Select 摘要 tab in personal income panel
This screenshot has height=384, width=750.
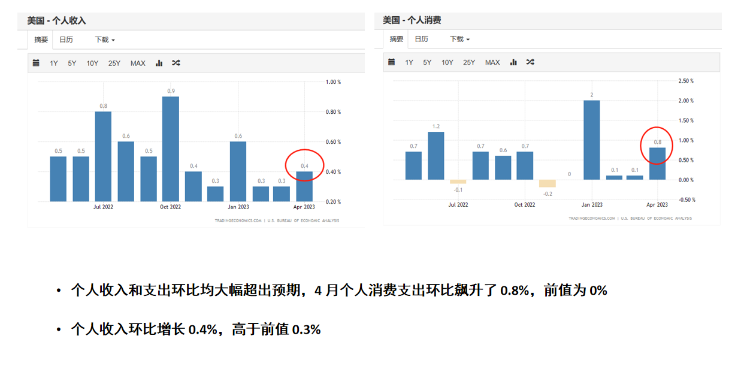tap(41, 40)
